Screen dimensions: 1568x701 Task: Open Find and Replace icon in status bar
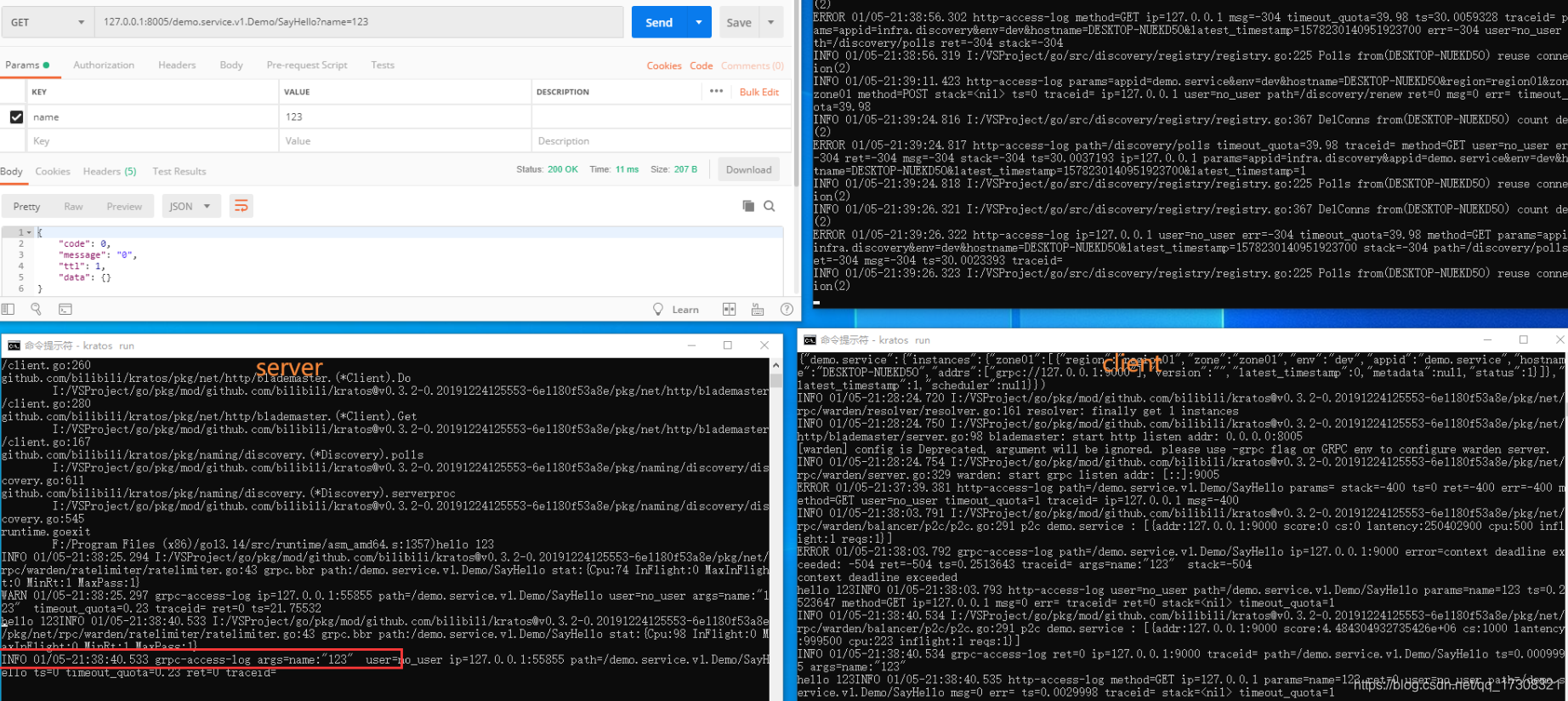[37, 309]
